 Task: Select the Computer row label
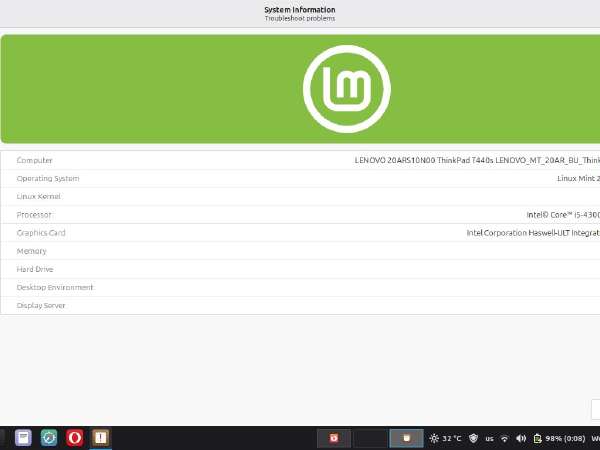tap(34, 160)
